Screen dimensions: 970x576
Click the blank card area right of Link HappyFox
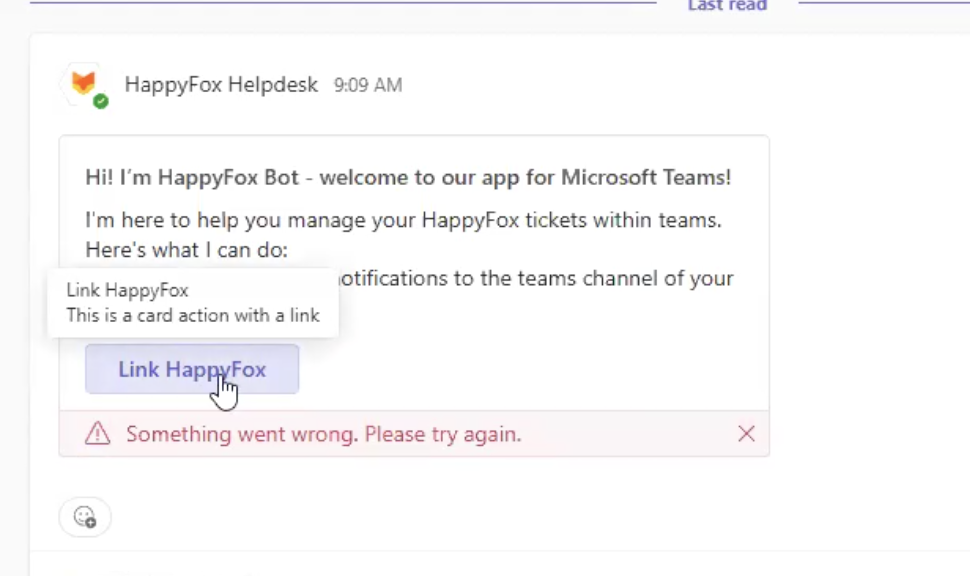[530, 369]
